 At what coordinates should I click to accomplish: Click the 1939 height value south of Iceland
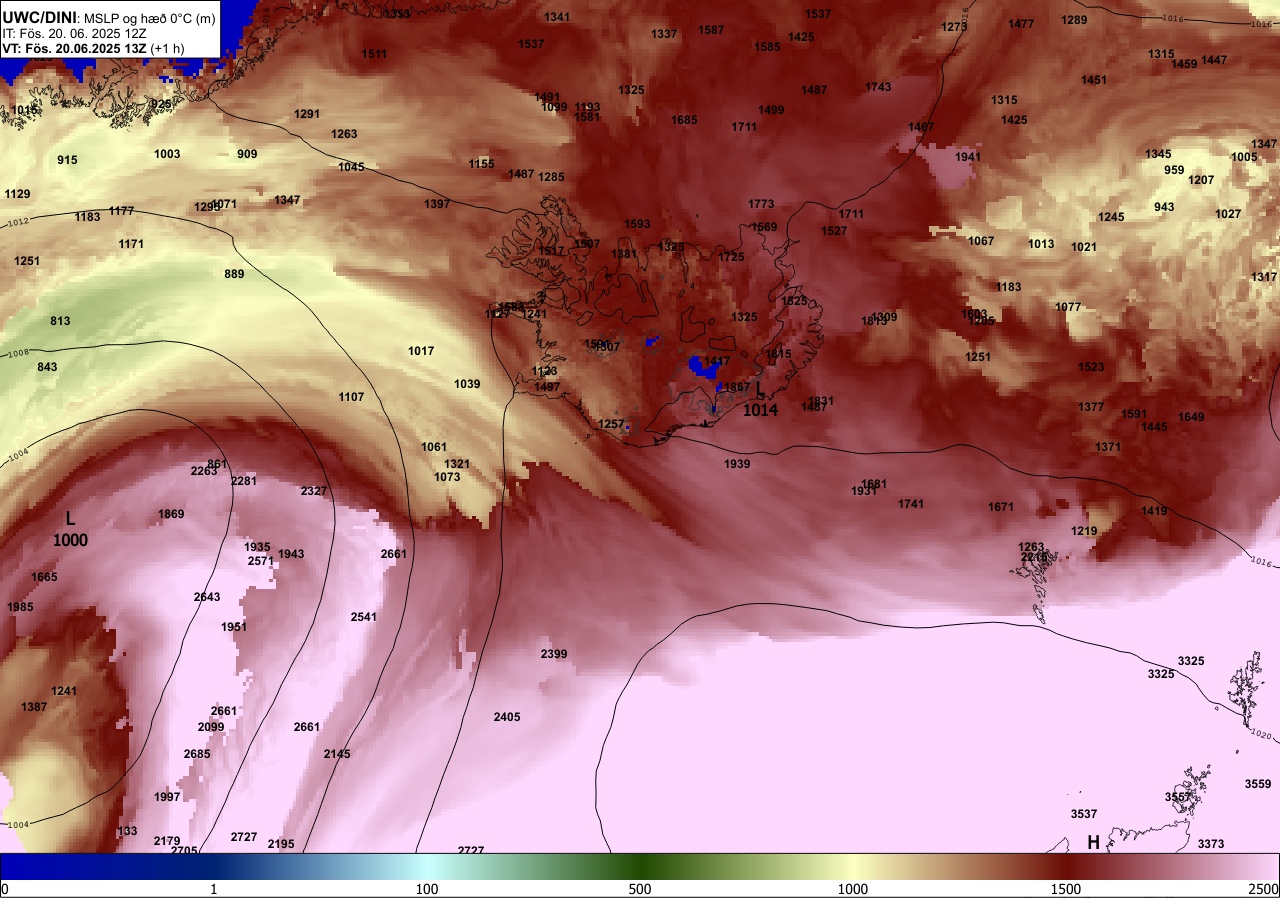[737, 464]
